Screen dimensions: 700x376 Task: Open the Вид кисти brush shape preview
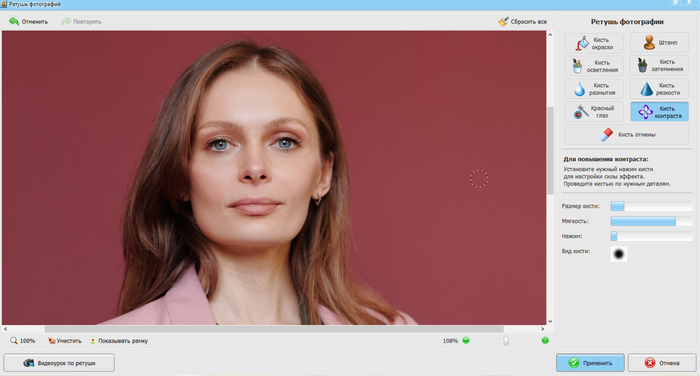pos(619,254)
